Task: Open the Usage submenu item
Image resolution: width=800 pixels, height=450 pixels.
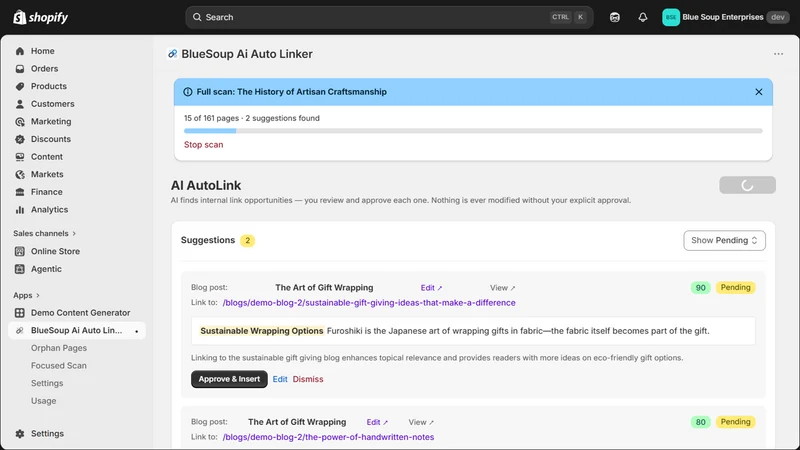Action: 43,401
